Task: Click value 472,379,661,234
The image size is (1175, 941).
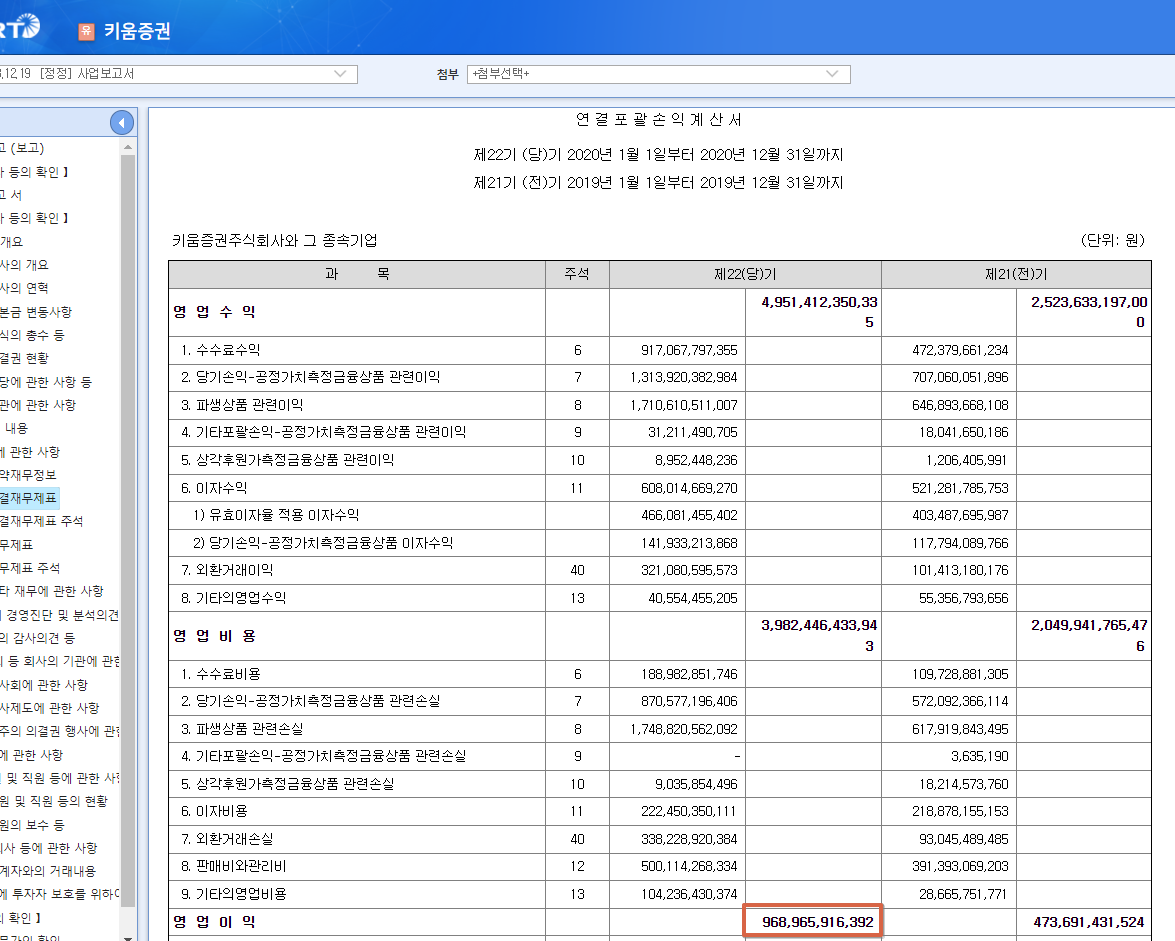Action: point(960,350)
